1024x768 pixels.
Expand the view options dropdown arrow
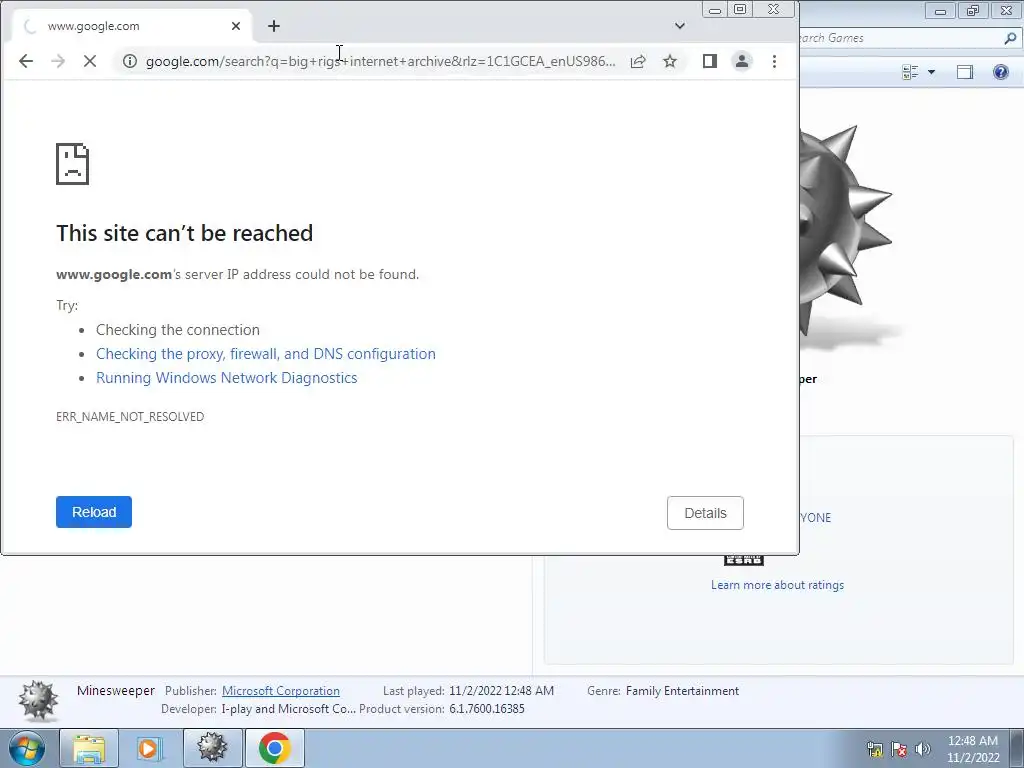click(x=931, y=72)
